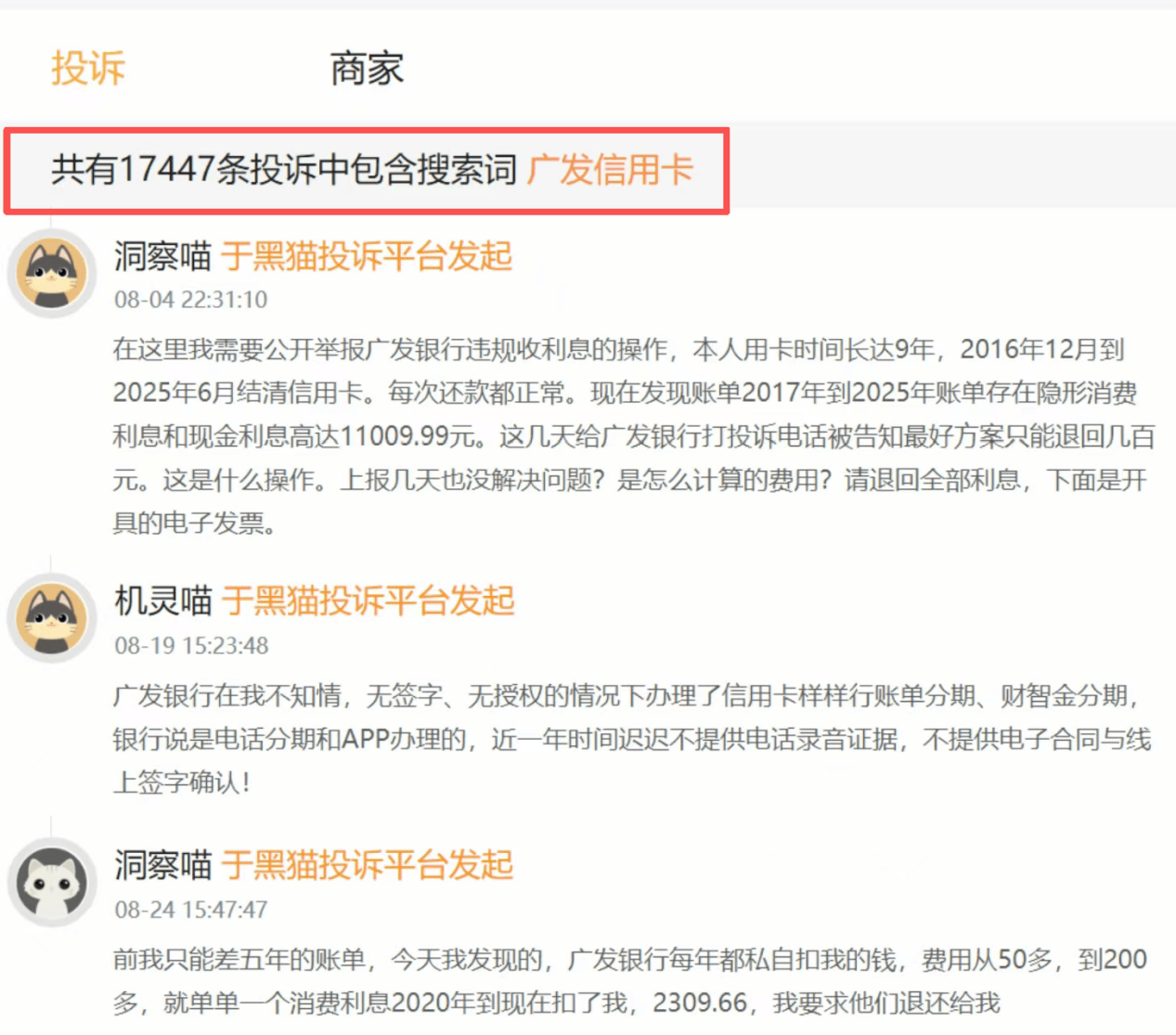
Task: Select username 洞察喵 on the 08-24 complaint
Action: pyautogui.click(x=162, y=865)
